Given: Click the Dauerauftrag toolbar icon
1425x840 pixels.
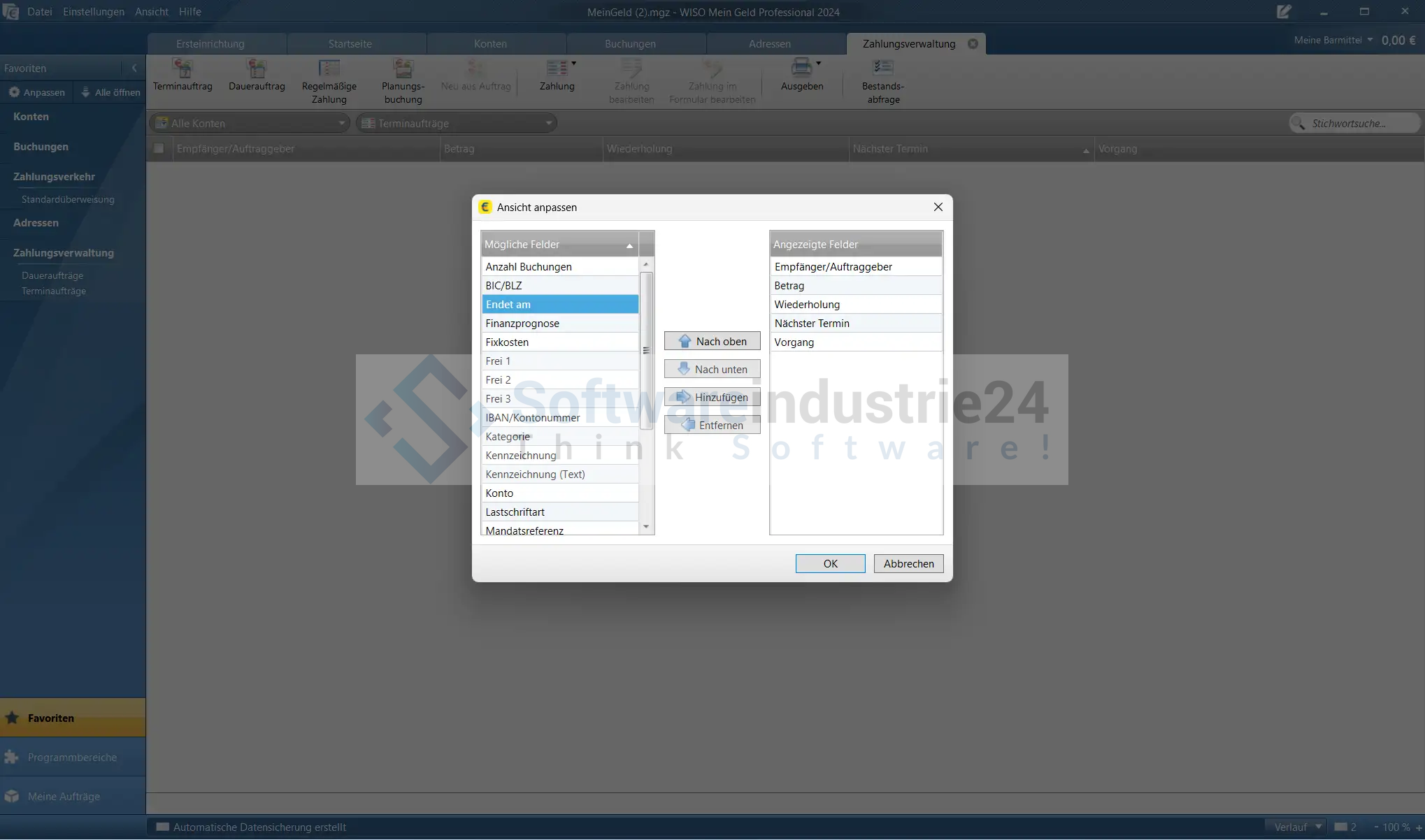Looking at the screenshot, I should coord(257,68).
